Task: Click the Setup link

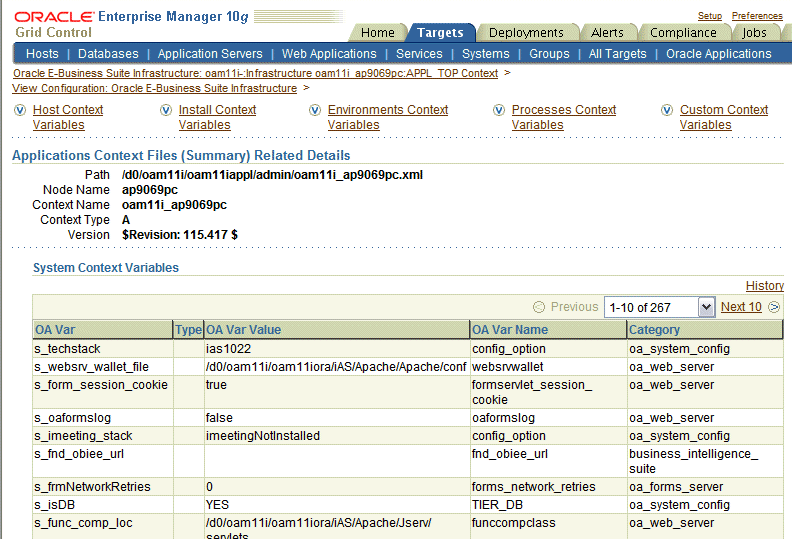Action: tap(710, 16)
